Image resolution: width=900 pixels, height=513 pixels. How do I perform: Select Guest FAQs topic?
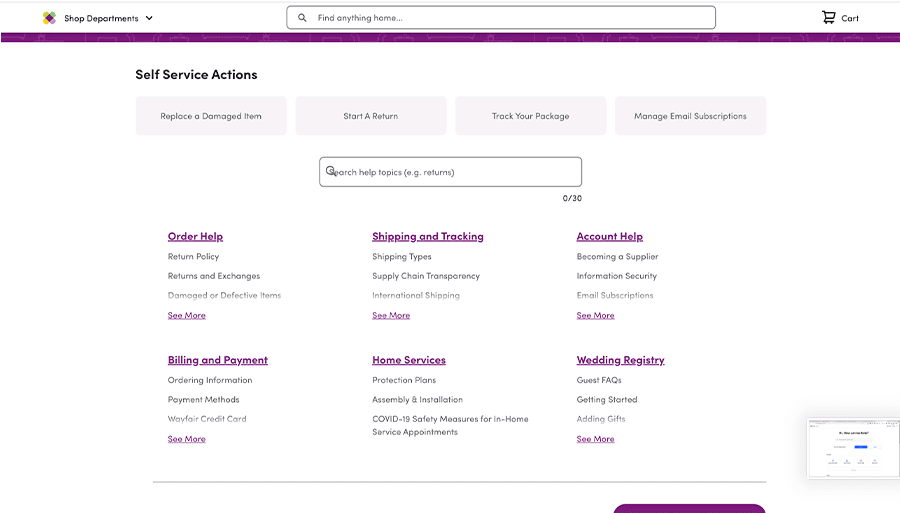click(599, 380)
